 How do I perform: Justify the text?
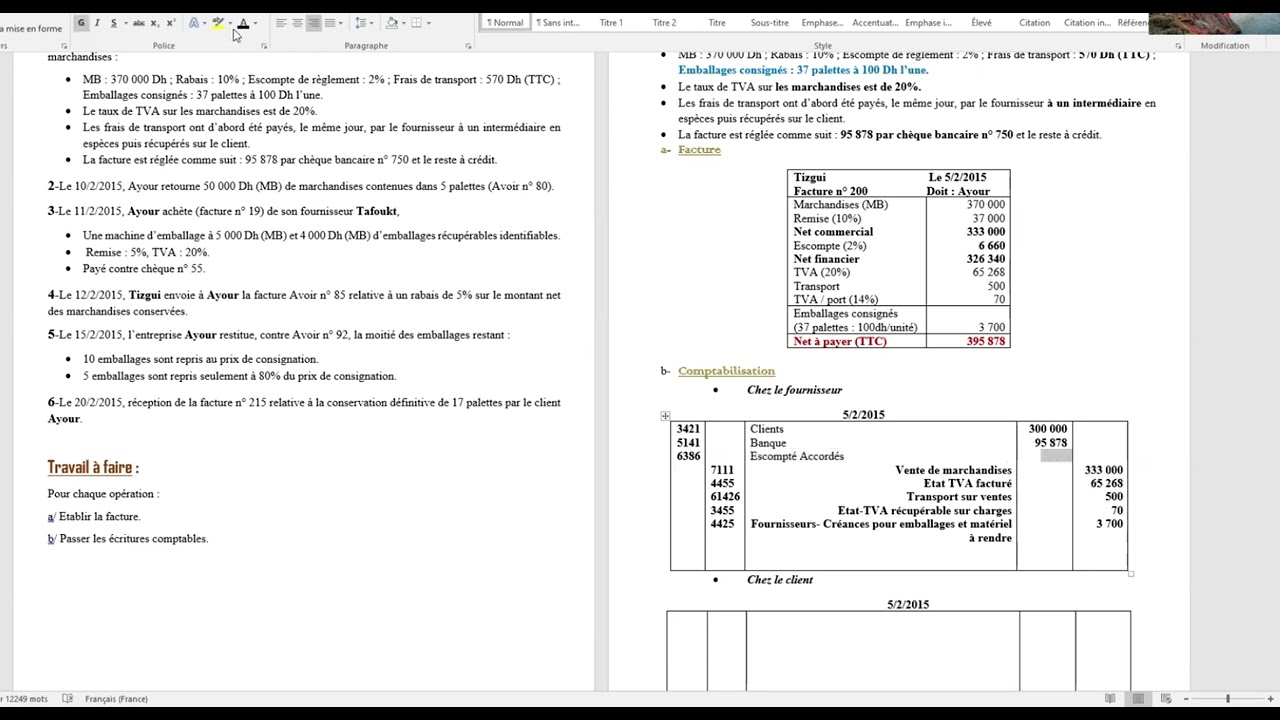(x=330, y=23)
